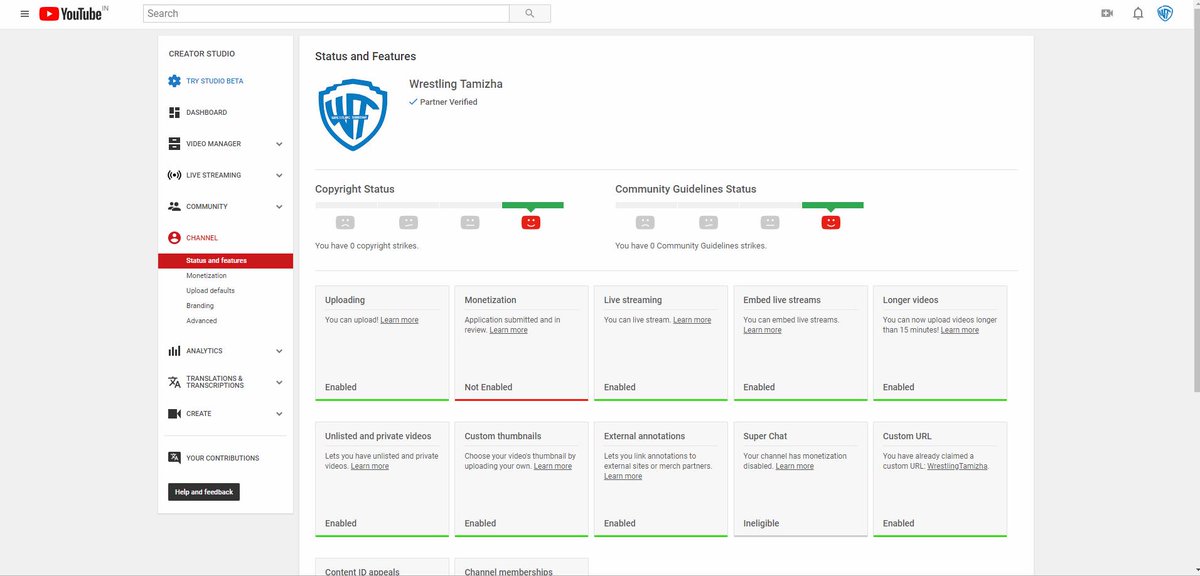Open the hamburger guide menu

coord(25,14)
